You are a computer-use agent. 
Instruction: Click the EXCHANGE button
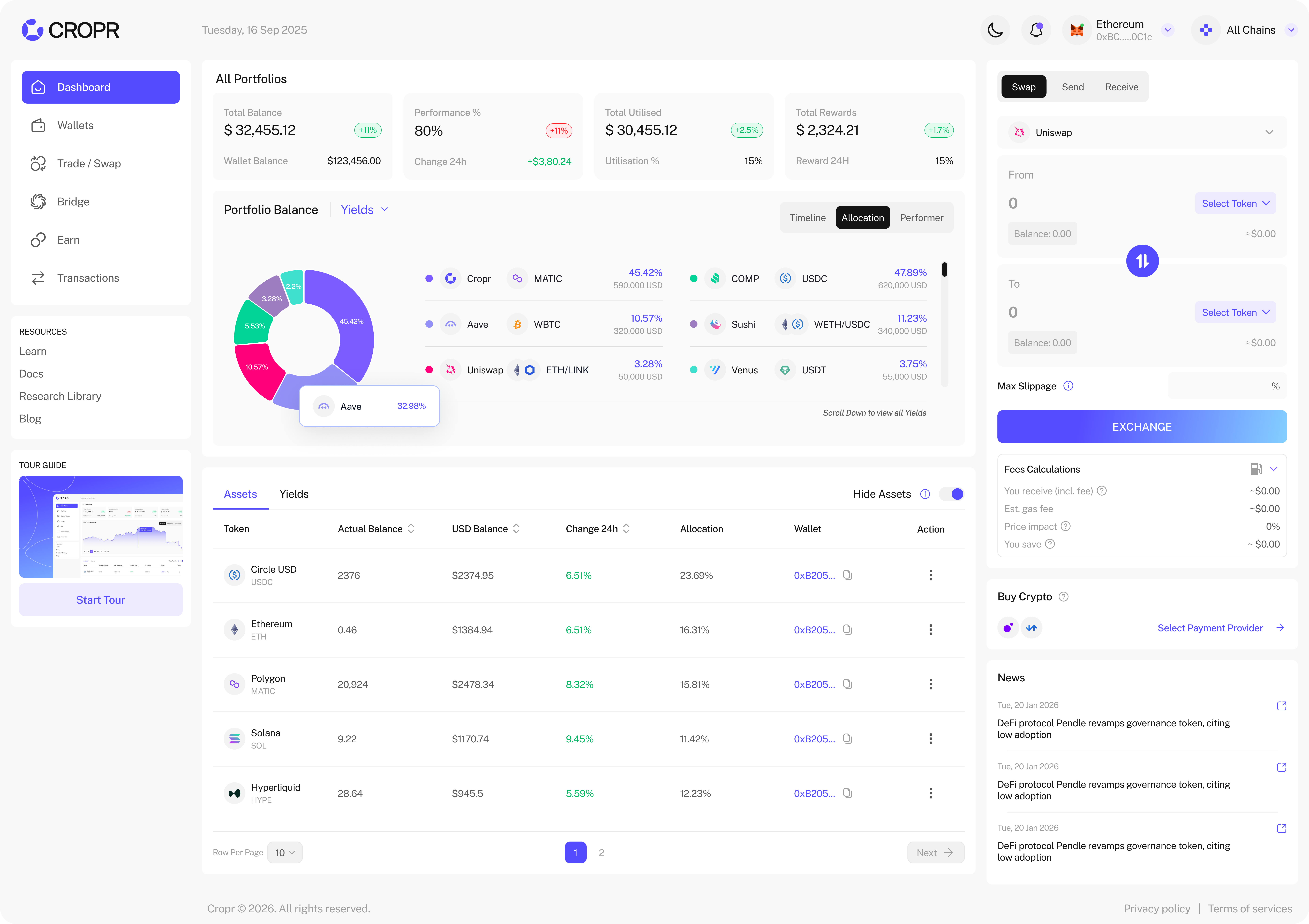point(1142,427)
